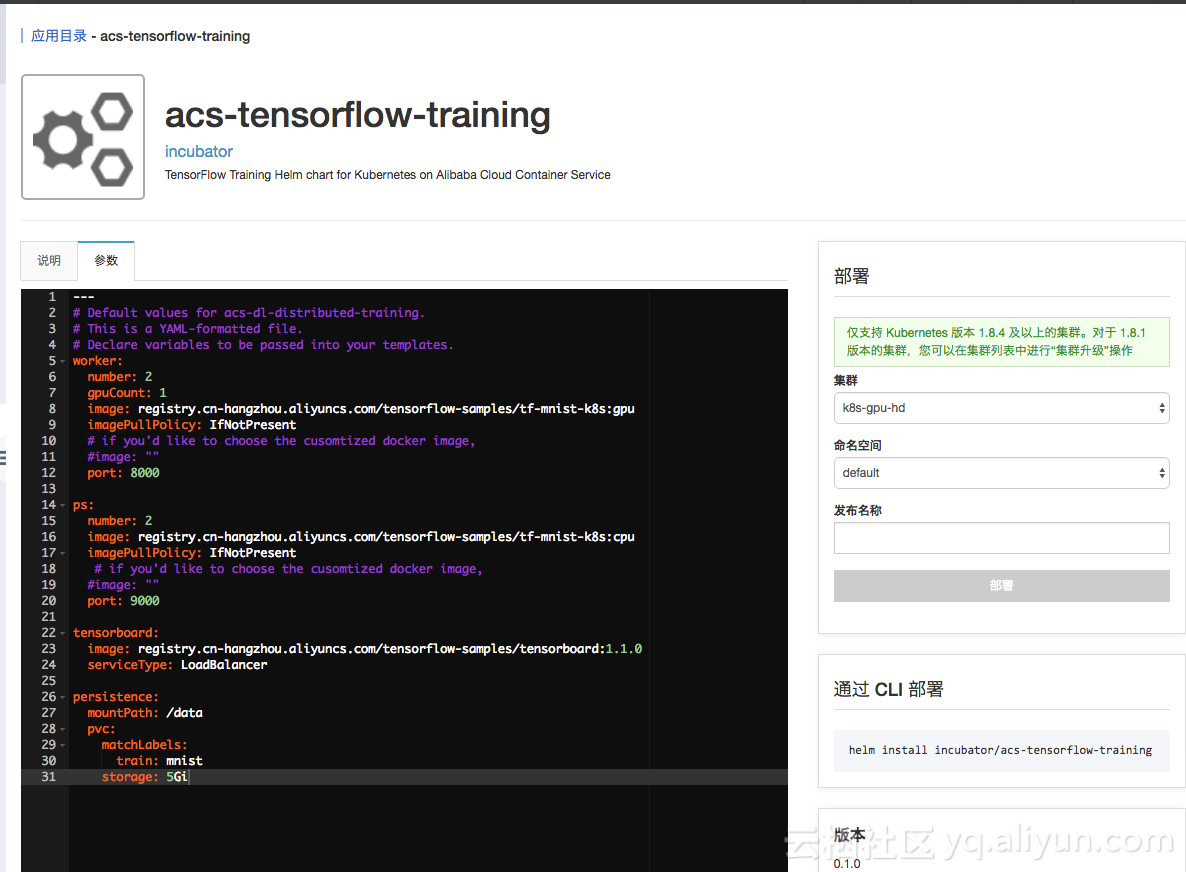Open the 集群 dropdown showing k8s-gpu-hd
Screen dimensions: 1186x872
coord(1001,408)
